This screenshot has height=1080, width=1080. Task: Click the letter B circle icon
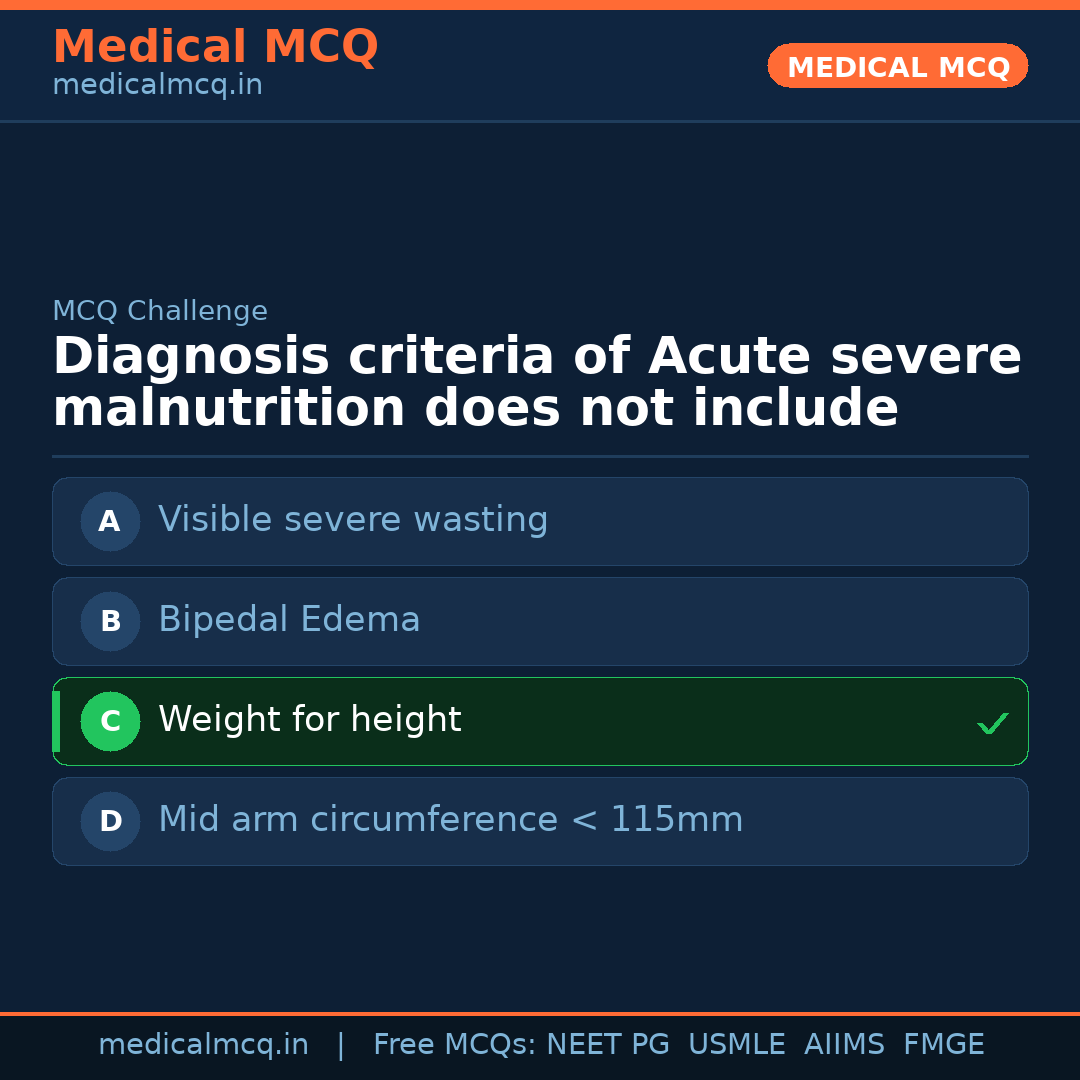(x=110, y=621)
